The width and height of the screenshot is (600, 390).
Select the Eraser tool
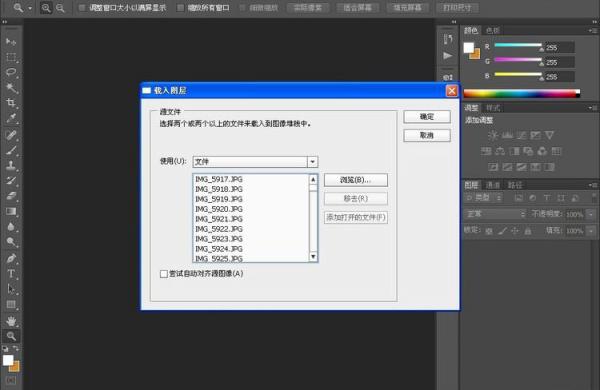tap(11, 196)
